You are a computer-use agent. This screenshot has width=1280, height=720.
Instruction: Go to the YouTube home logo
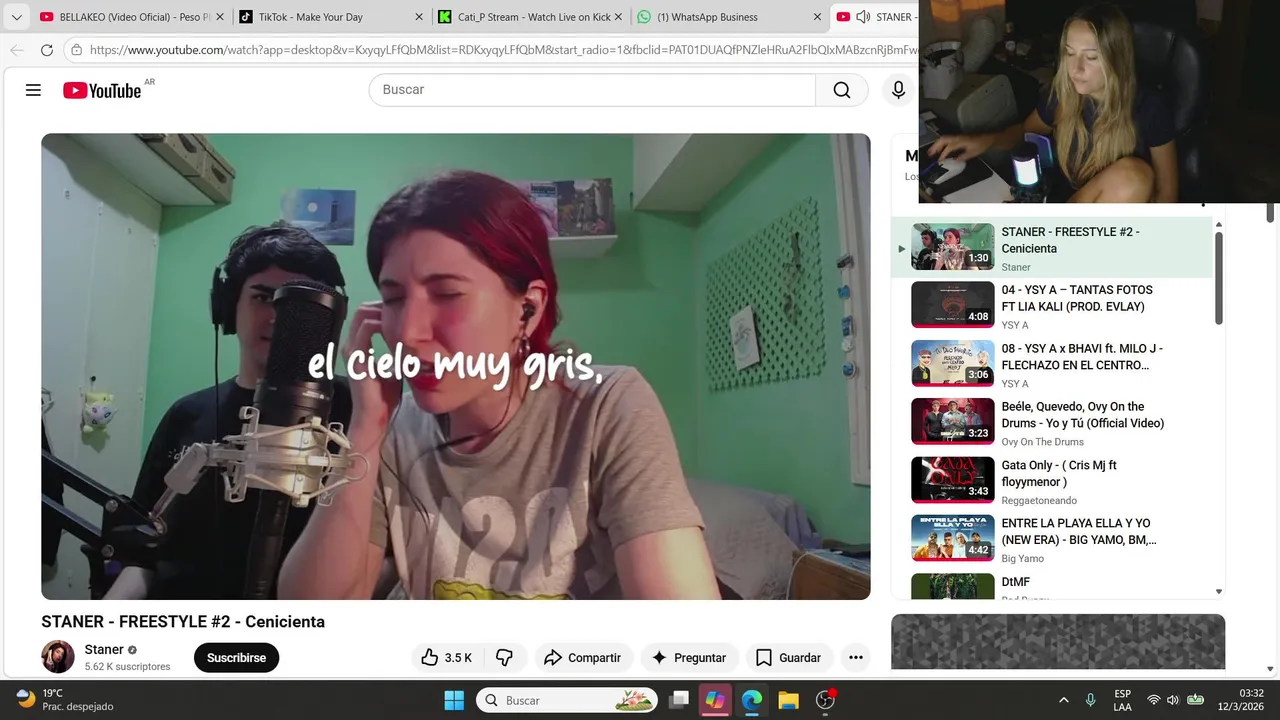click(102, 90)
